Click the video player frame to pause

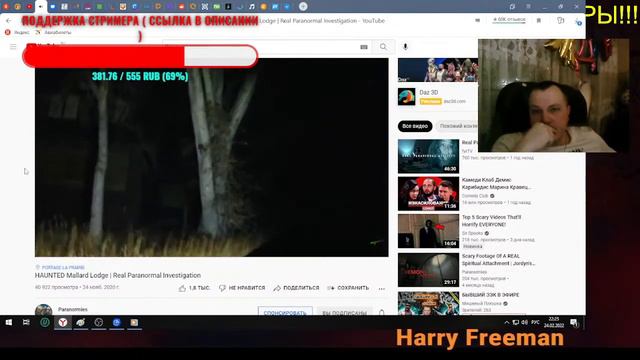tap(211, 157)
